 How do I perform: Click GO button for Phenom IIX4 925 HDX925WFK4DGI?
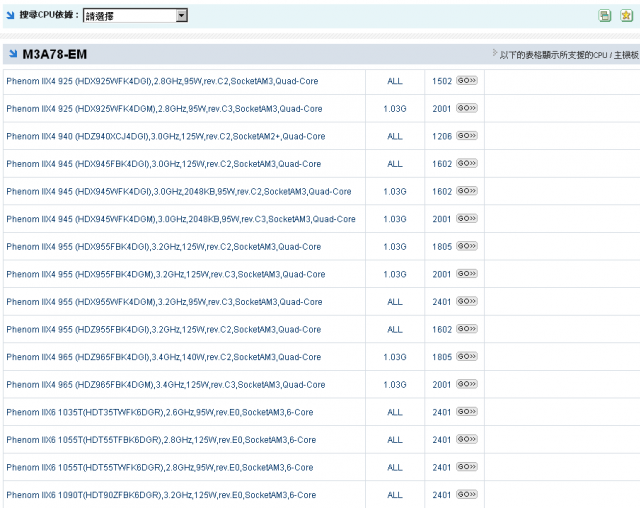[x=467, y=81]
